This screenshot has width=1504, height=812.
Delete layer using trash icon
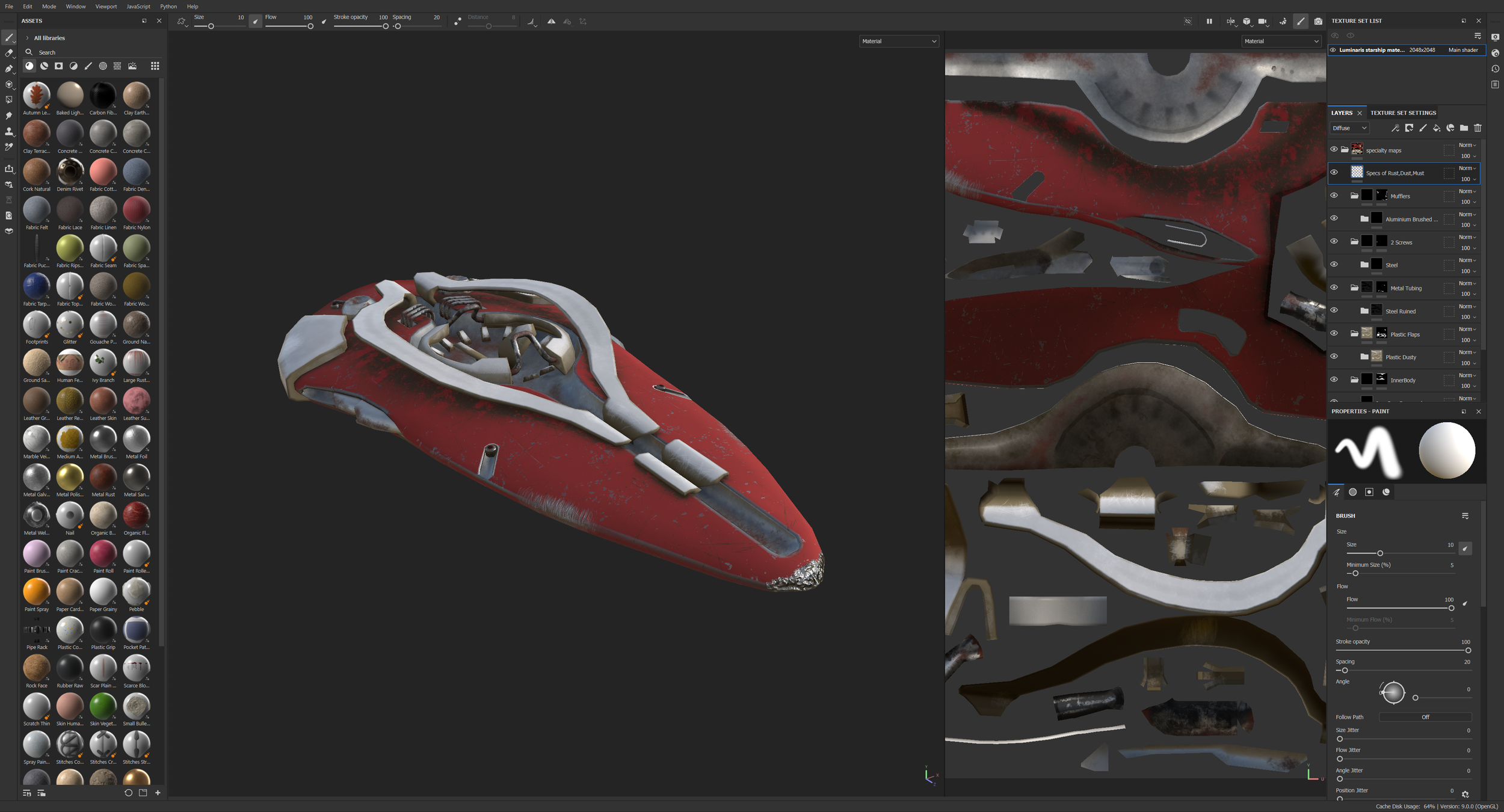click(x=1478, y=128)
